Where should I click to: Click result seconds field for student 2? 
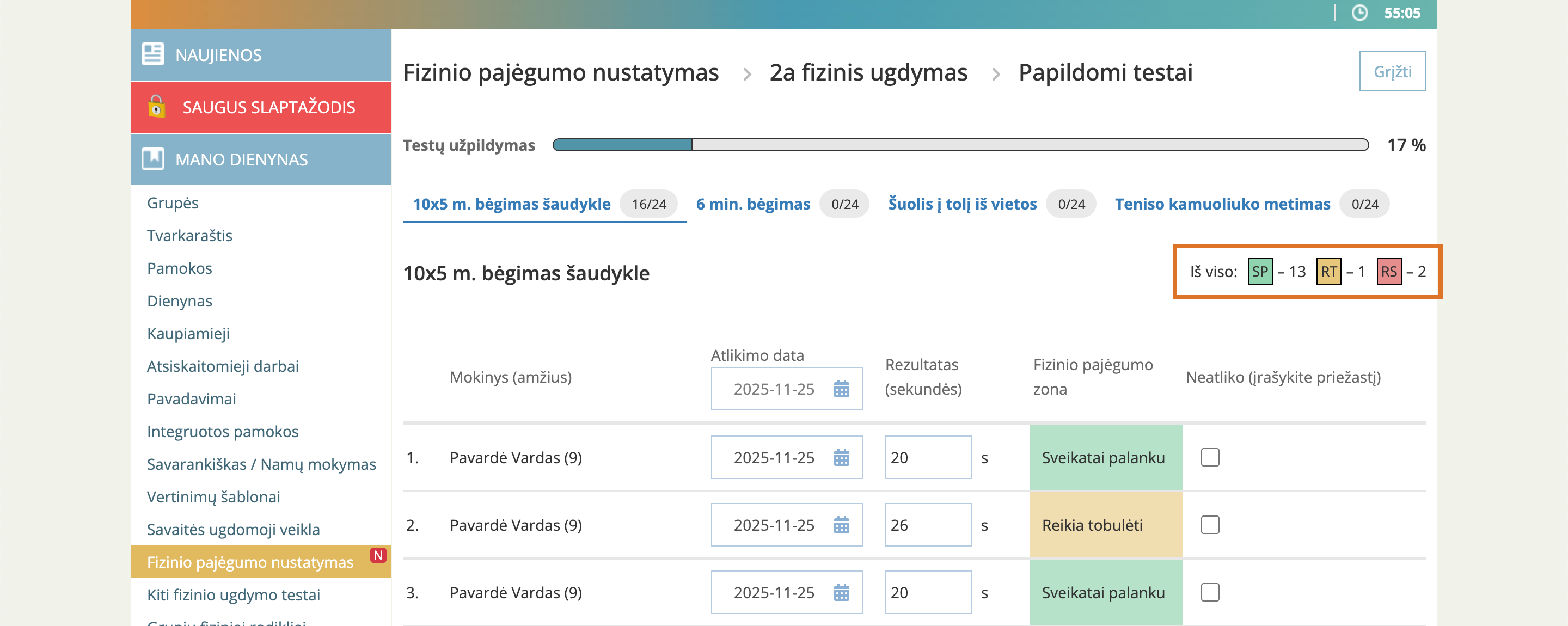click(927, 525)
